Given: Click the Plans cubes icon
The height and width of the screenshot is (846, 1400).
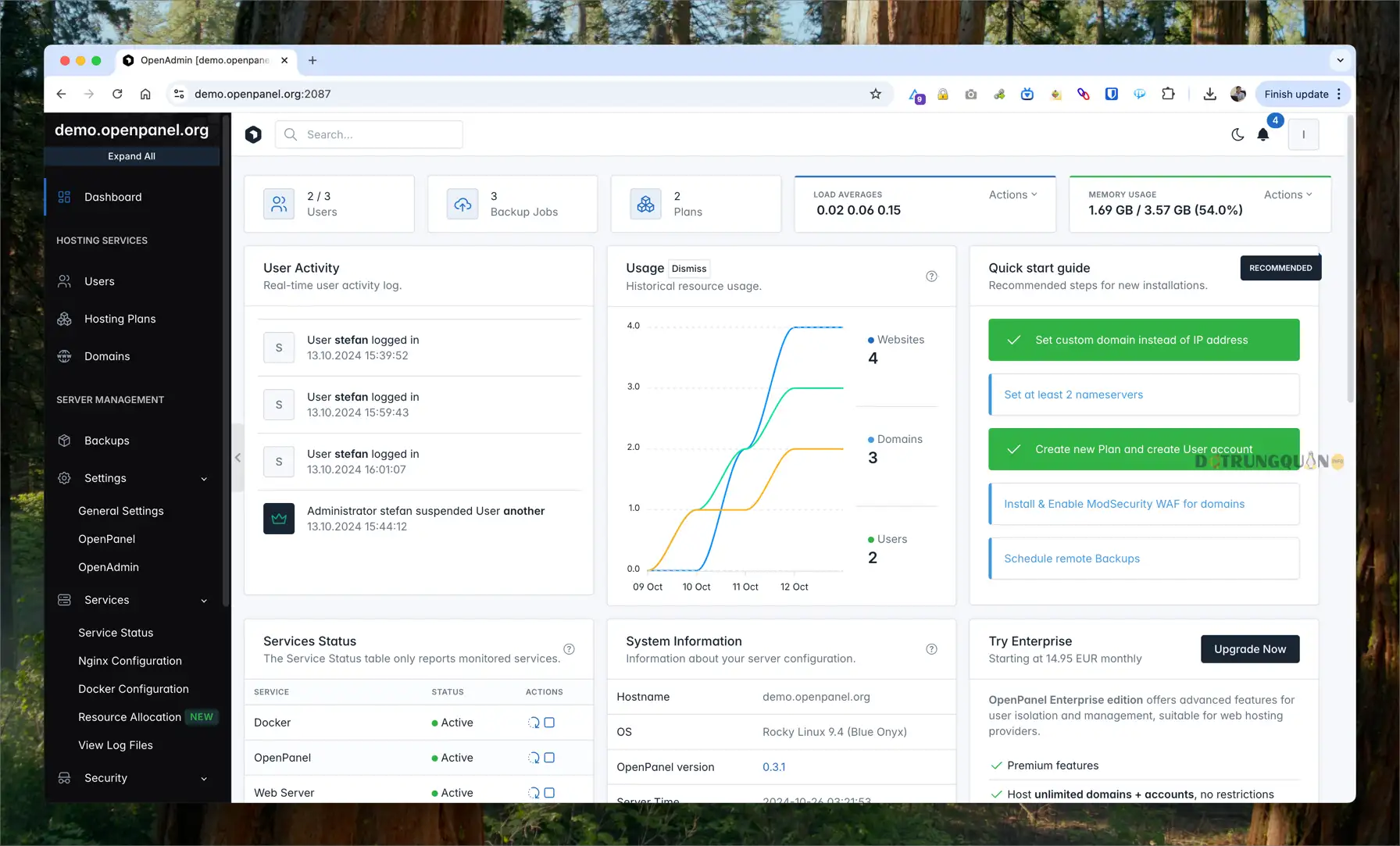Looking at the screenshot, I should point(645,204).
